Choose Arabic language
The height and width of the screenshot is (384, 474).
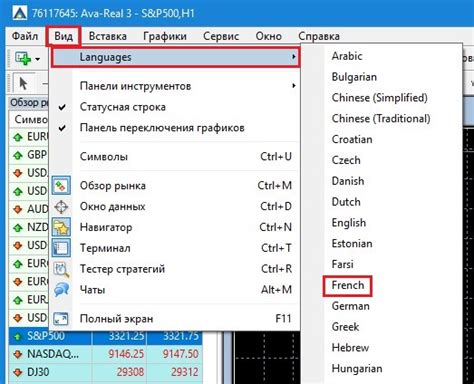tap(347, 56)
